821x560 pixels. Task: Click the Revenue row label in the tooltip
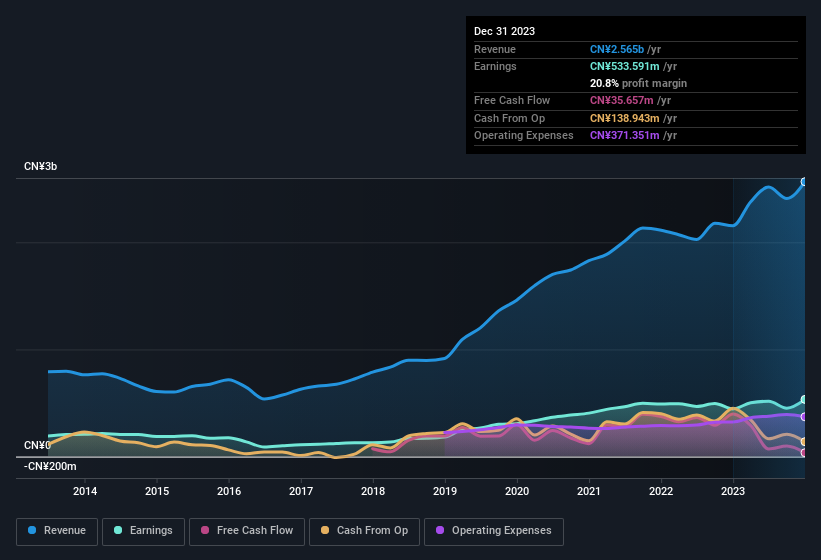tap(495, 49)
